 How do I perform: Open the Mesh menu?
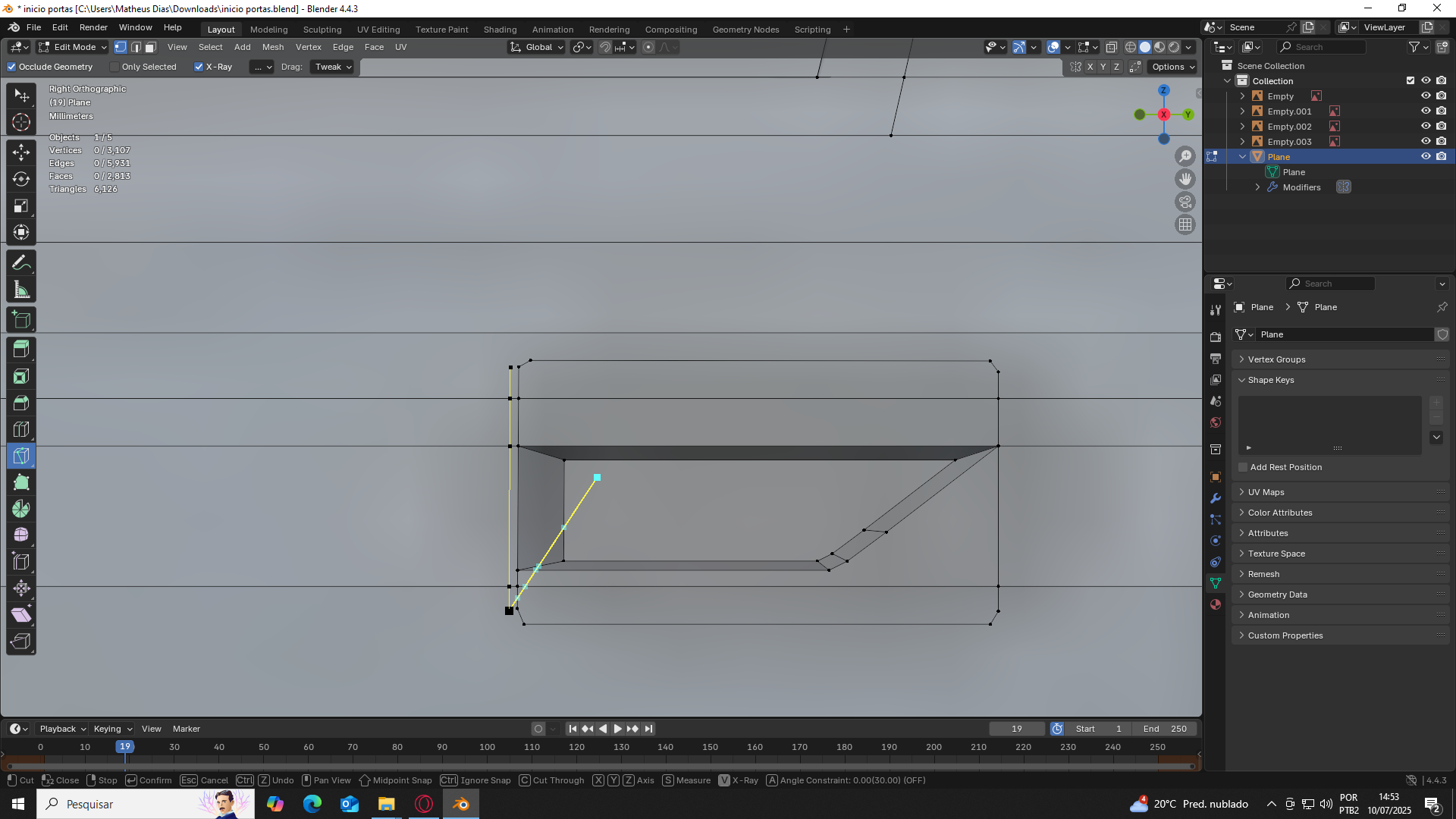pos(273,47)
